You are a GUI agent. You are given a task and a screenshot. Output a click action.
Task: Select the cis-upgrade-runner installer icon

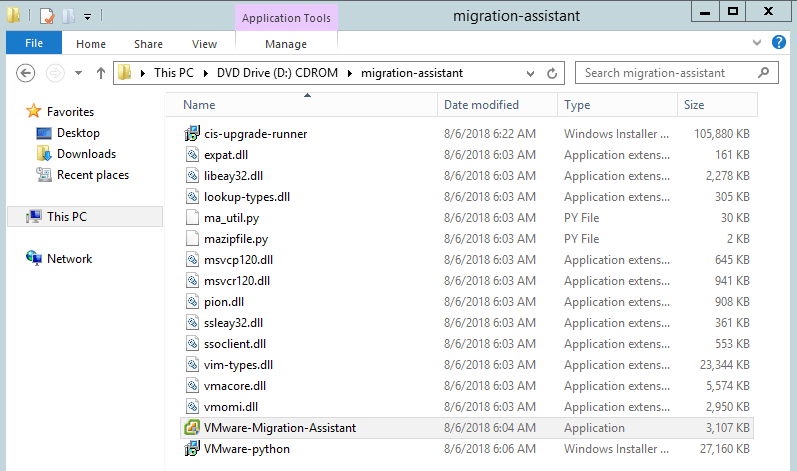193,134
